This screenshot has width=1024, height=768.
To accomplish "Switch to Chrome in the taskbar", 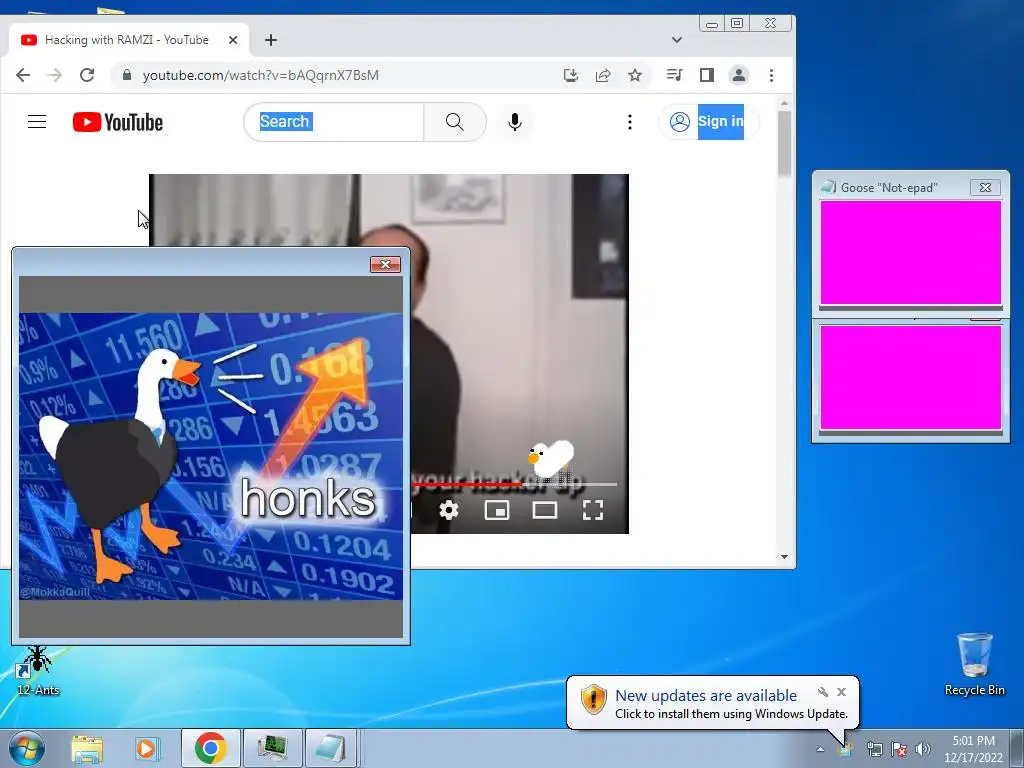I will pos(210,748).
